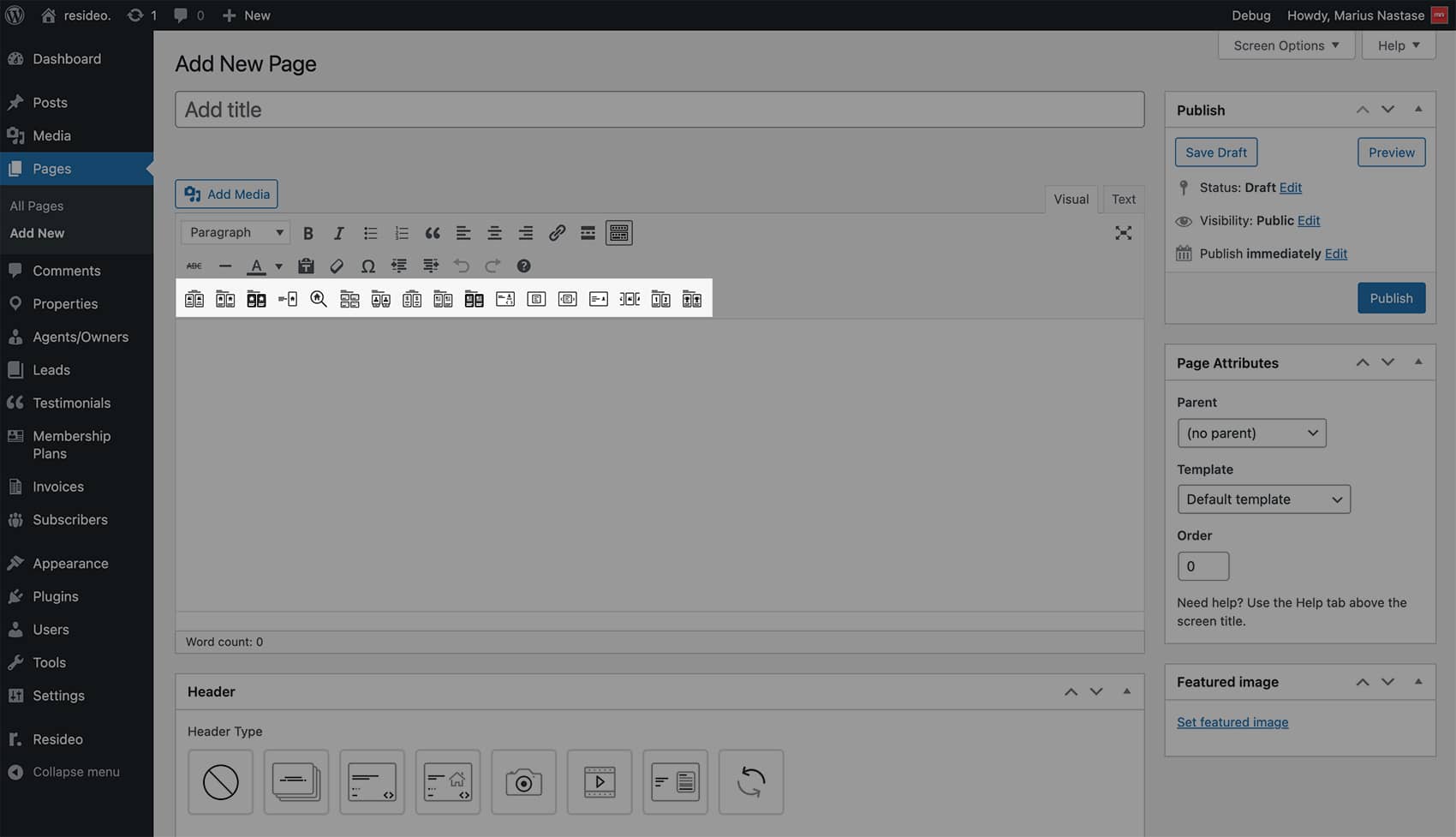Expand the Template dropdown
This screenshot has width=1456, height=837.
tap(1263, 499)
